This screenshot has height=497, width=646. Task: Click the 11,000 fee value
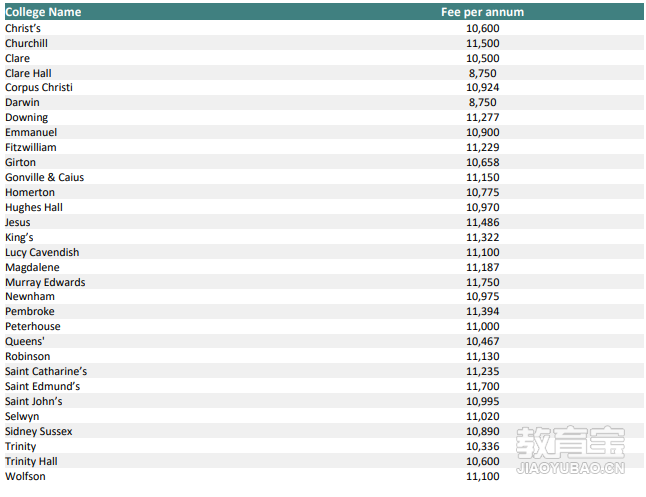pos(482,326)
